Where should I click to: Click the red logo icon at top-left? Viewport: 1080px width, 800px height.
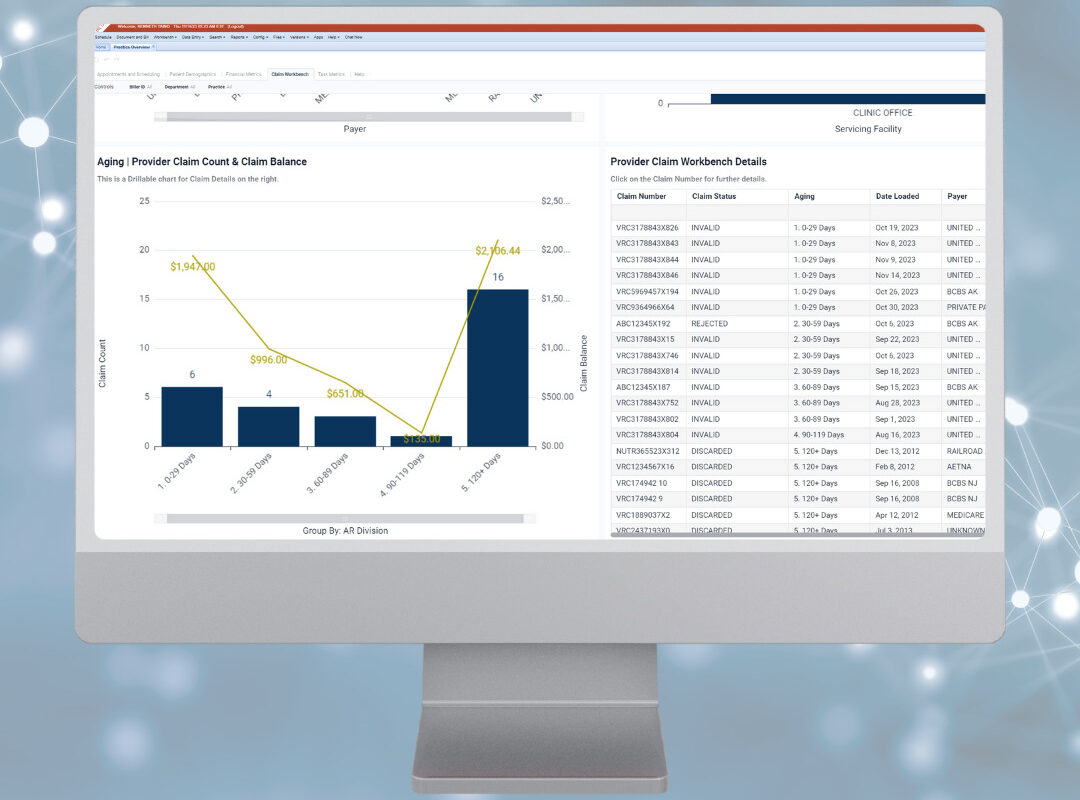click(x=101, y=28)
